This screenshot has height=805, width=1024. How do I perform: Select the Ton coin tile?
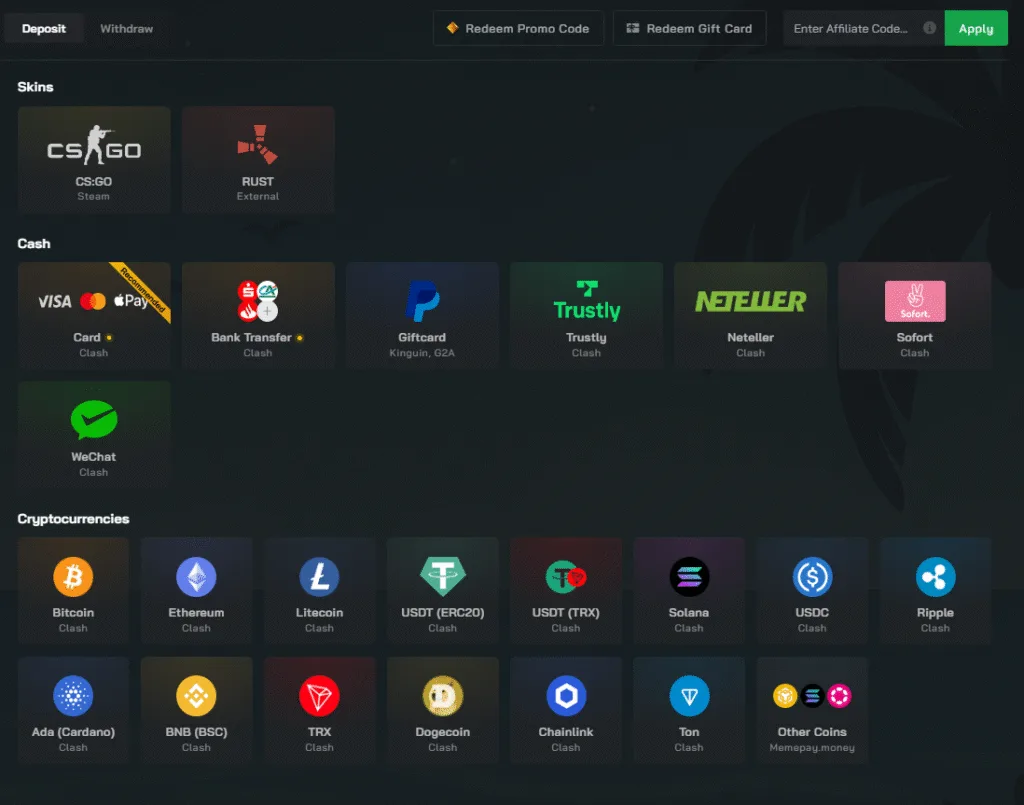689,710
